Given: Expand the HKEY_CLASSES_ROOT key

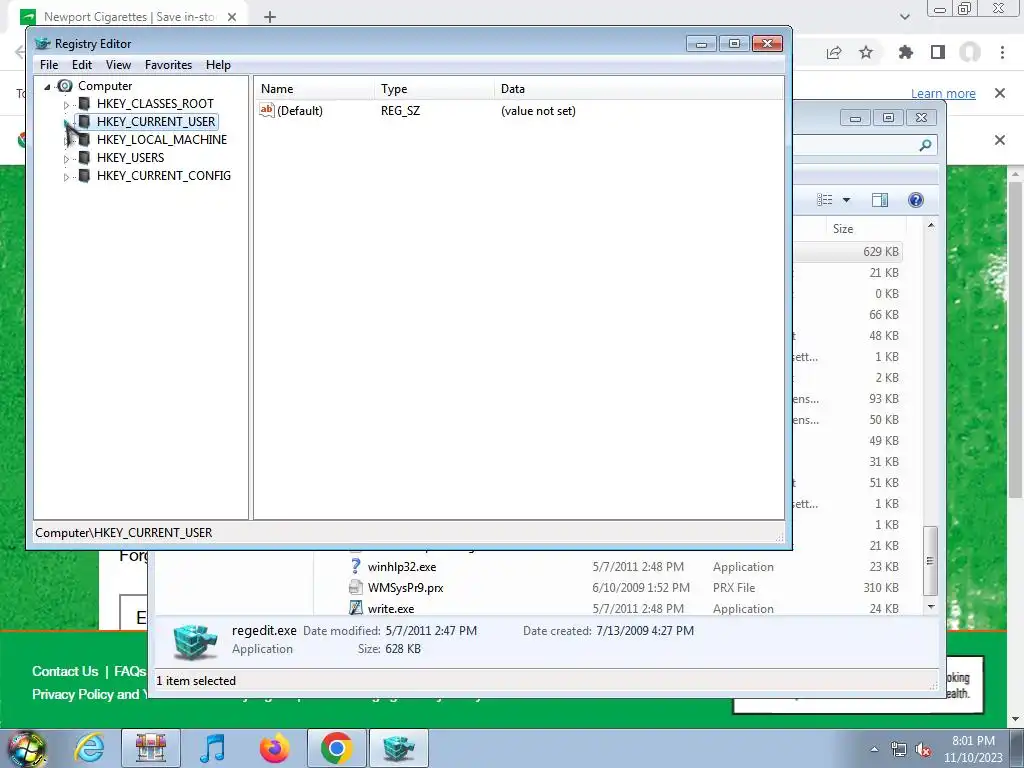Looking at the screenshot, I should tap(66, 104).
